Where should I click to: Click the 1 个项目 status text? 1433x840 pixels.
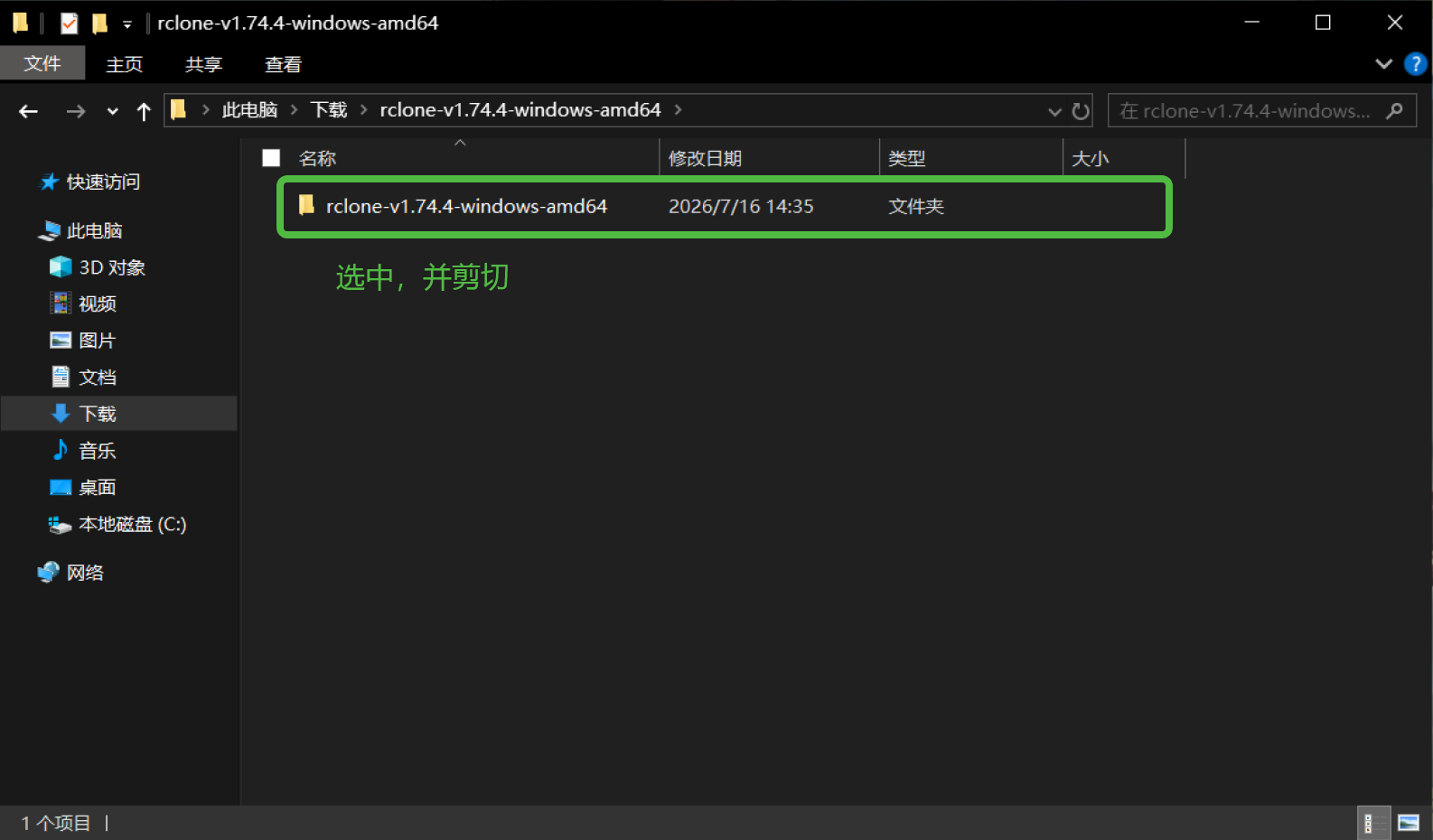pos(55,823)
